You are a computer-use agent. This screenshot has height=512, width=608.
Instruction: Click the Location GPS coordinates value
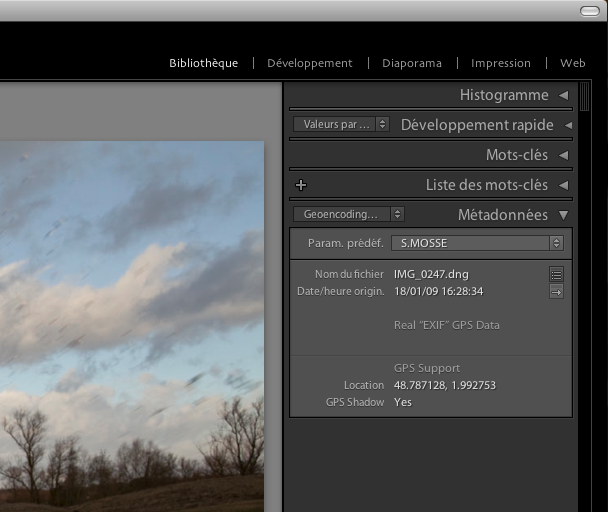tap(445, 385)
